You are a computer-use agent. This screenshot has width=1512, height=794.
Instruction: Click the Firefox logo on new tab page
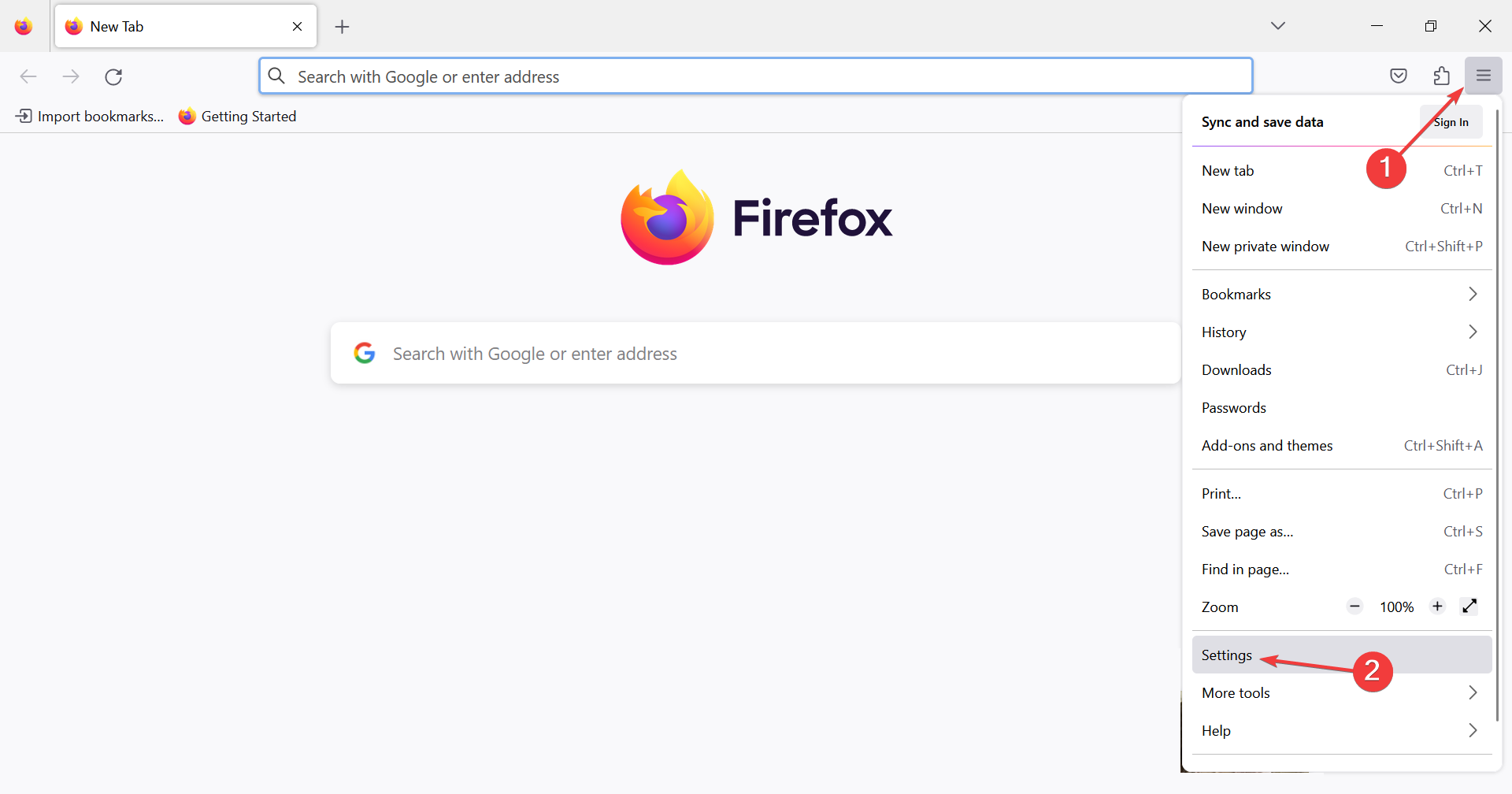coord(667,217)
